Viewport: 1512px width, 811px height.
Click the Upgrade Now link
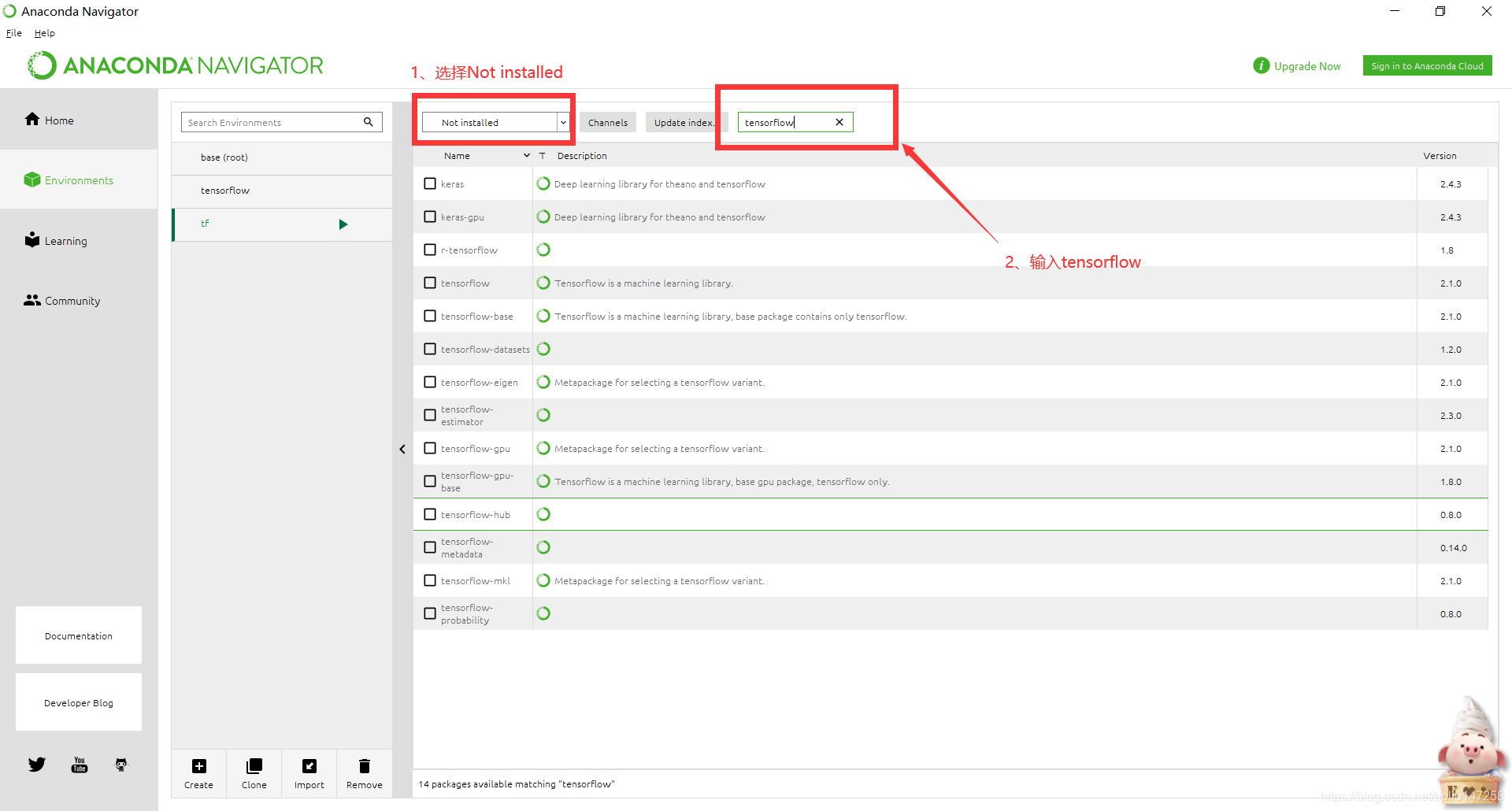(1307, 66)
